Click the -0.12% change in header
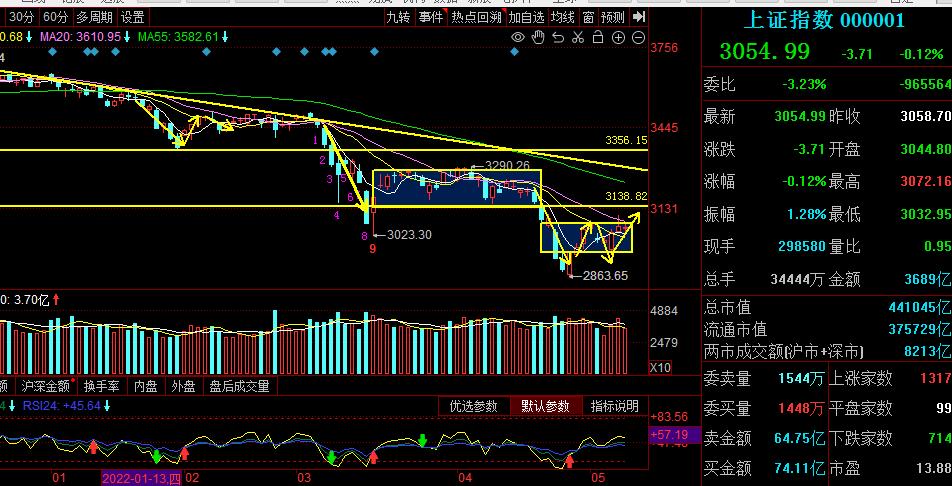This screenshot has width=952, height=486. [921, 54]
